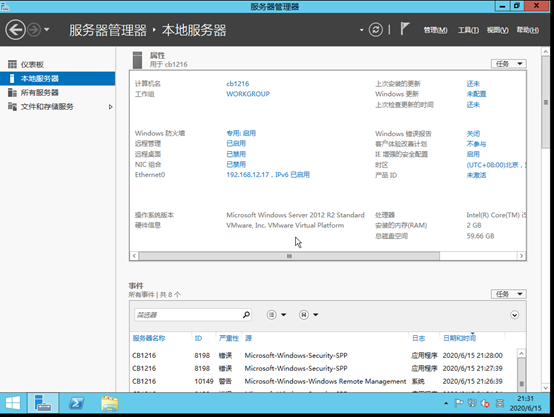Image resolution: width=554 pixels, height=417 pixels.
Task: Click the 所有服务器 sidebar icon
Action: (x=12, y=93)
